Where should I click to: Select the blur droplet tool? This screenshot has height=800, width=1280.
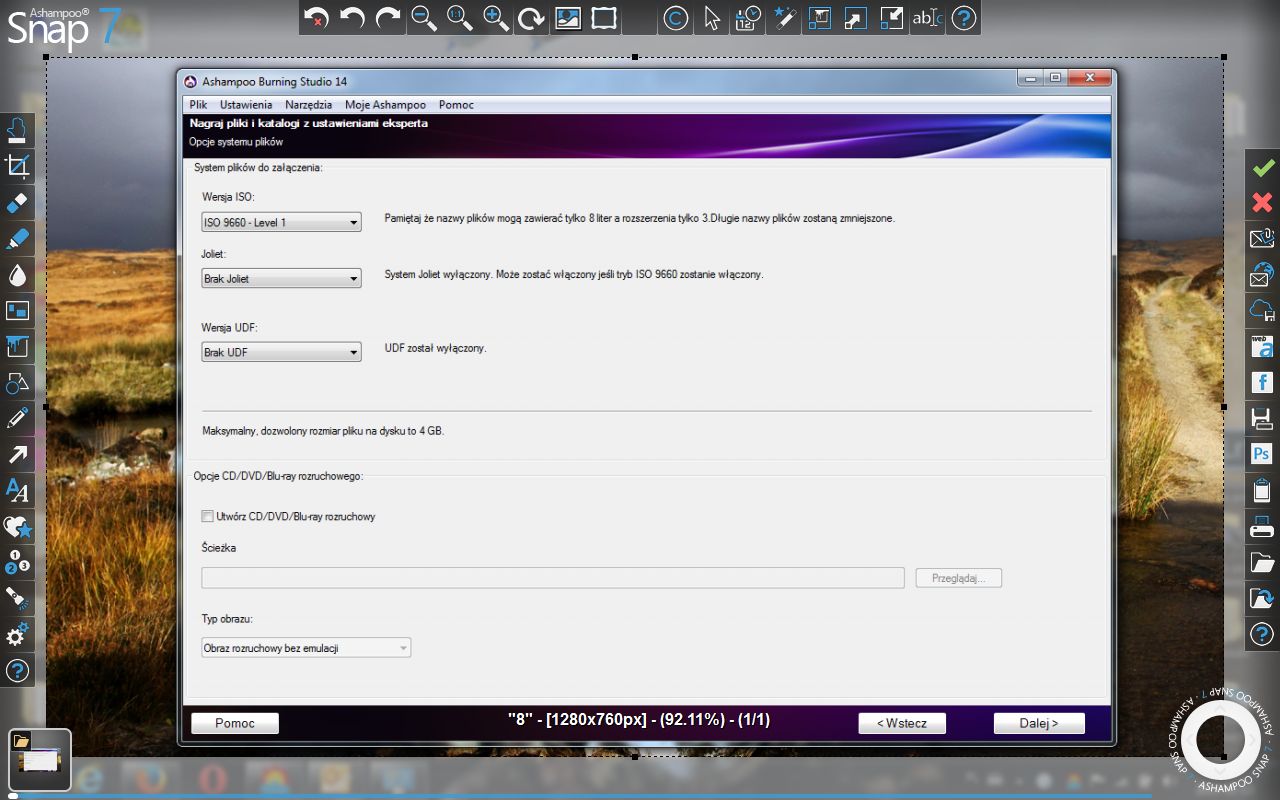(x=18, y=274)
